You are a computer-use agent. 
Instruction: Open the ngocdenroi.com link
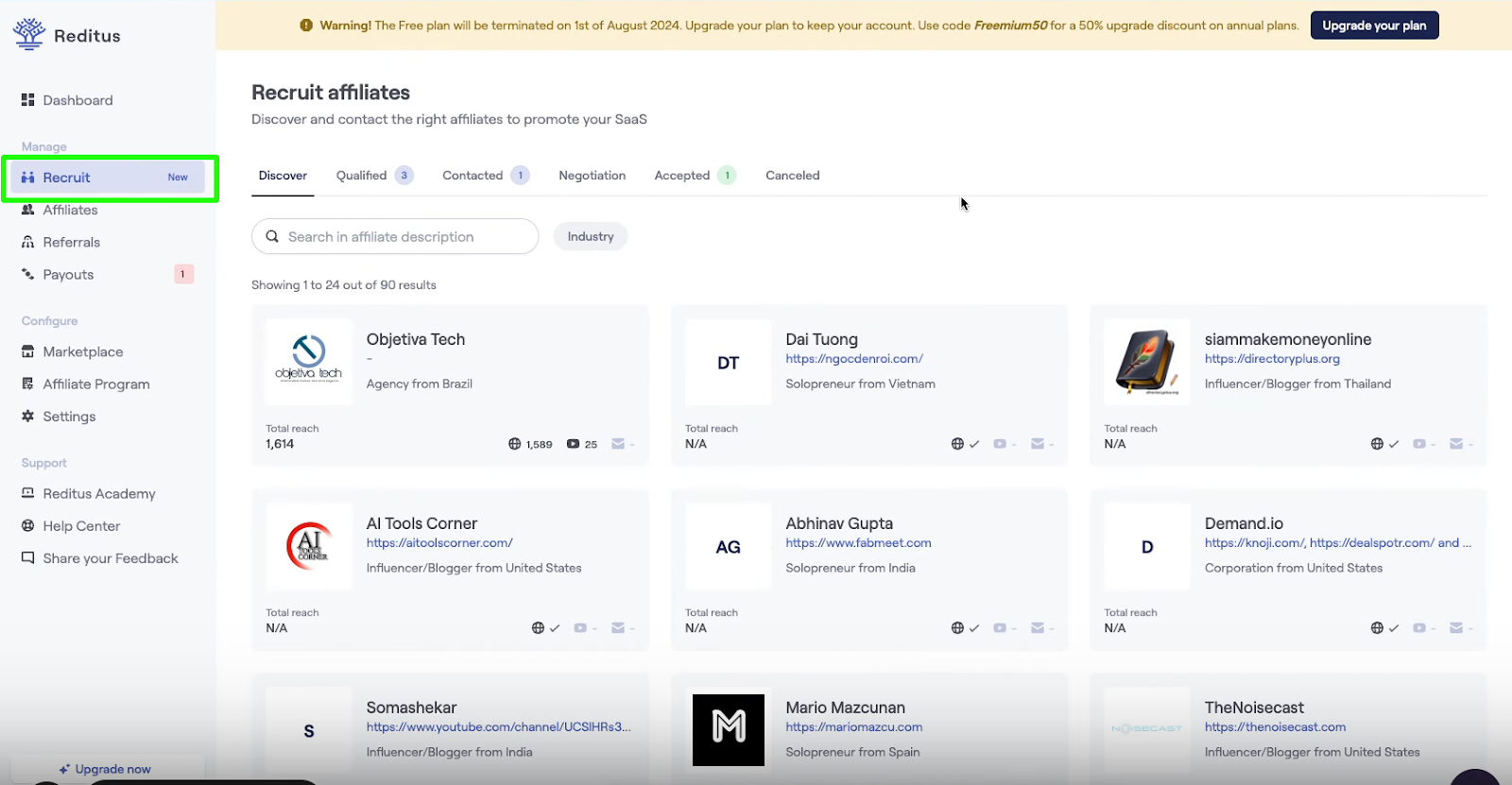click(854, 359)
